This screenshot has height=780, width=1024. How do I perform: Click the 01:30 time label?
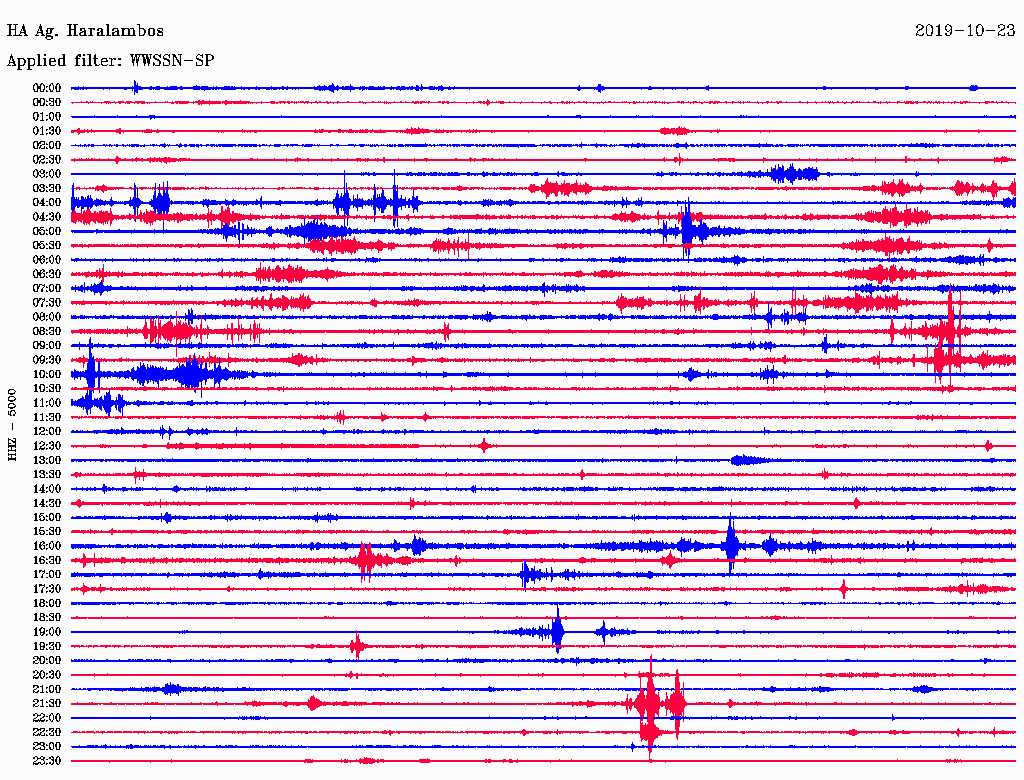coord(47,131)
